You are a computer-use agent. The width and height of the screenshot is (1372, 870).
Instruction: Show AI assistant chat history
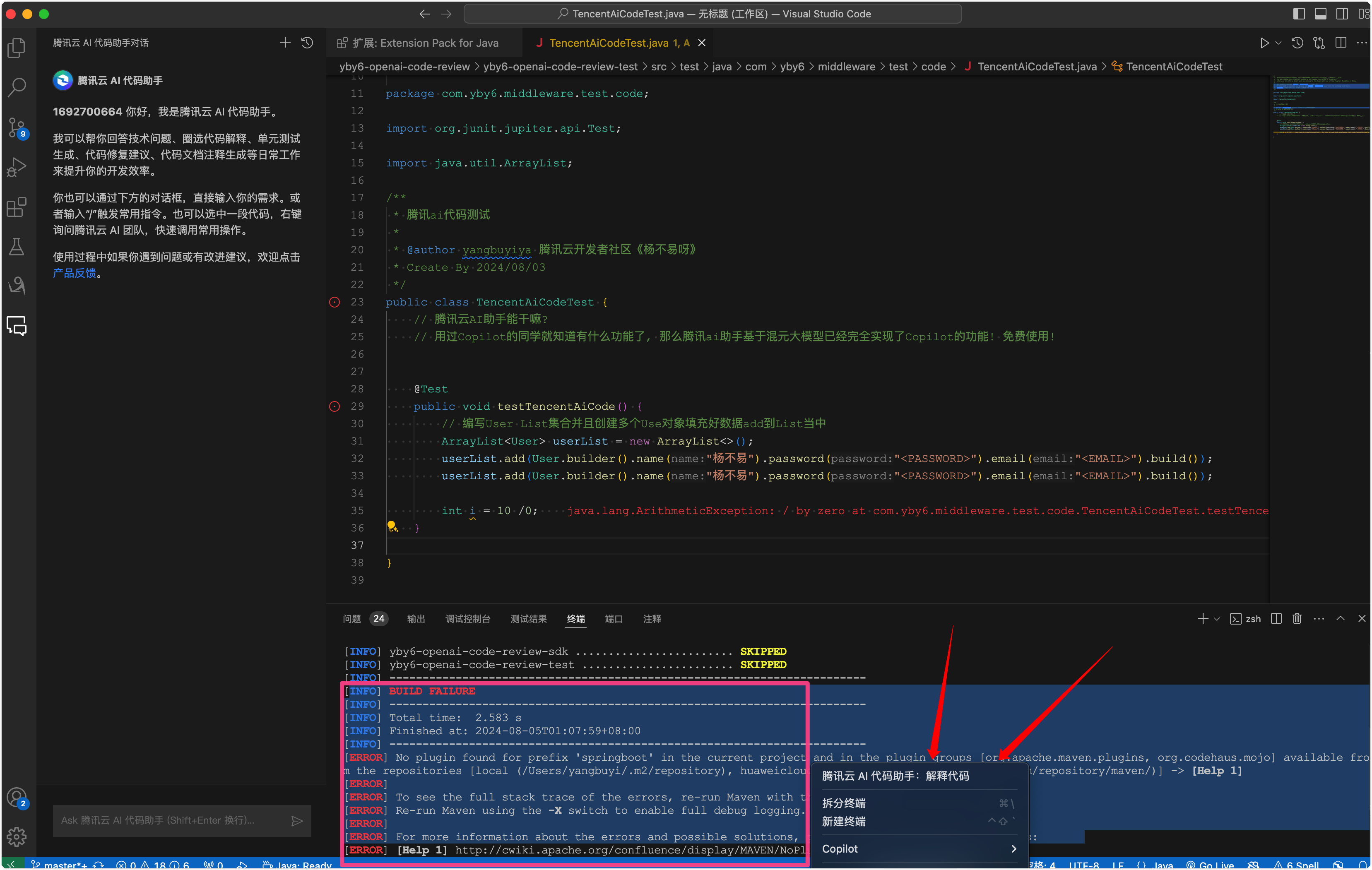point(307,43)
